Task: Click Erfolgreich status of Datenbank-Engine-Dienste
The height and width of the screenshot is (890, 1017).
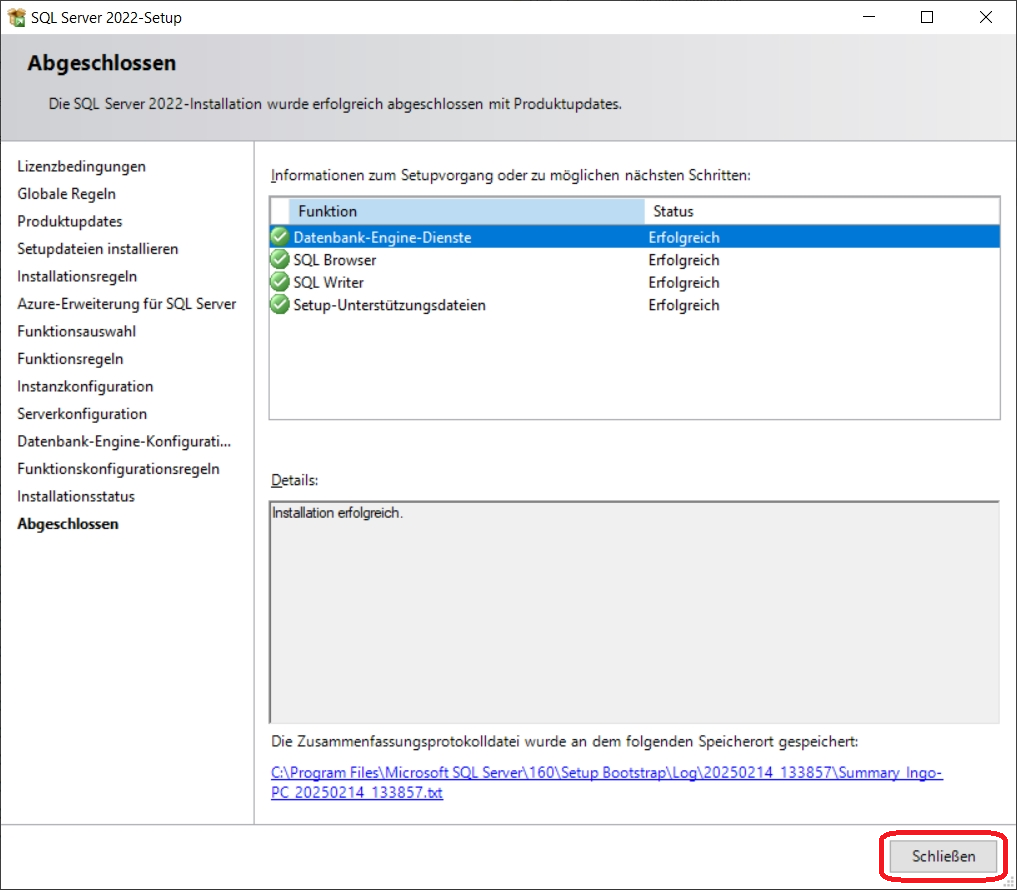Action: click(x=684, y=237)
